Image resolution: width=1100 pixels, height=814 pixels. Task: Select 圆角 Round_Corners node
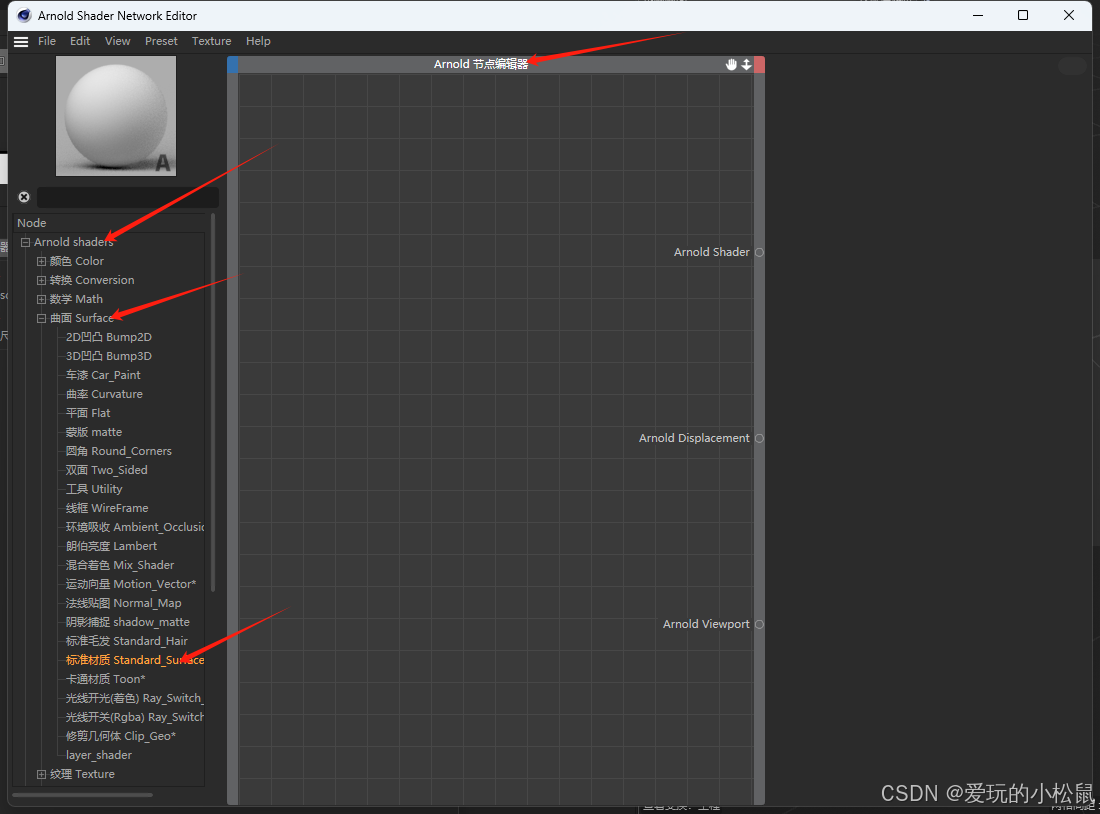[119, 451]
